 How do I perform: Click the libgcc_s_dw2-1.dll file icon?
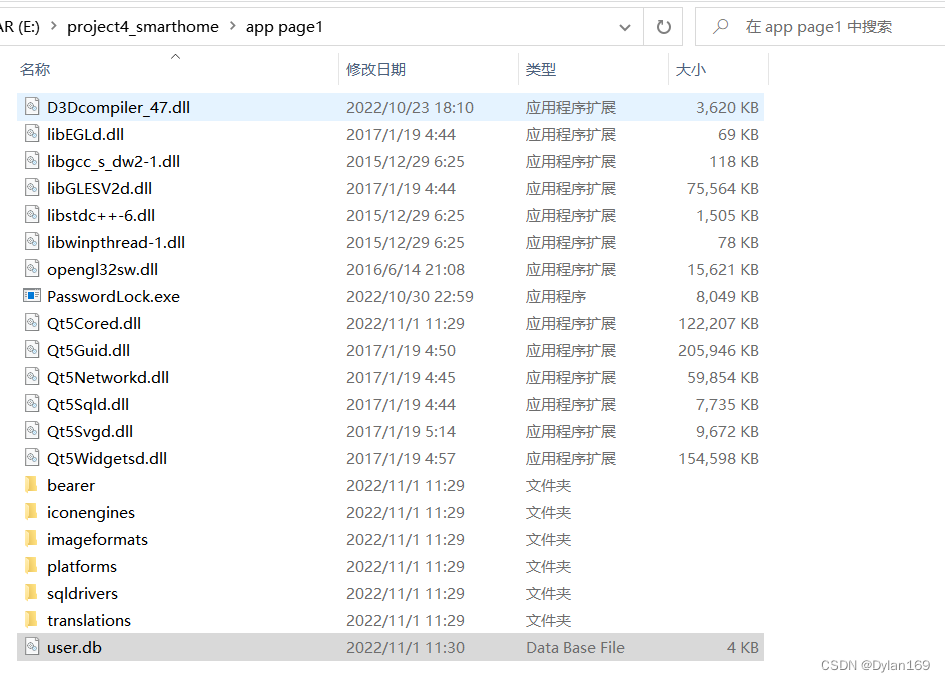click(x=32, y=161)
